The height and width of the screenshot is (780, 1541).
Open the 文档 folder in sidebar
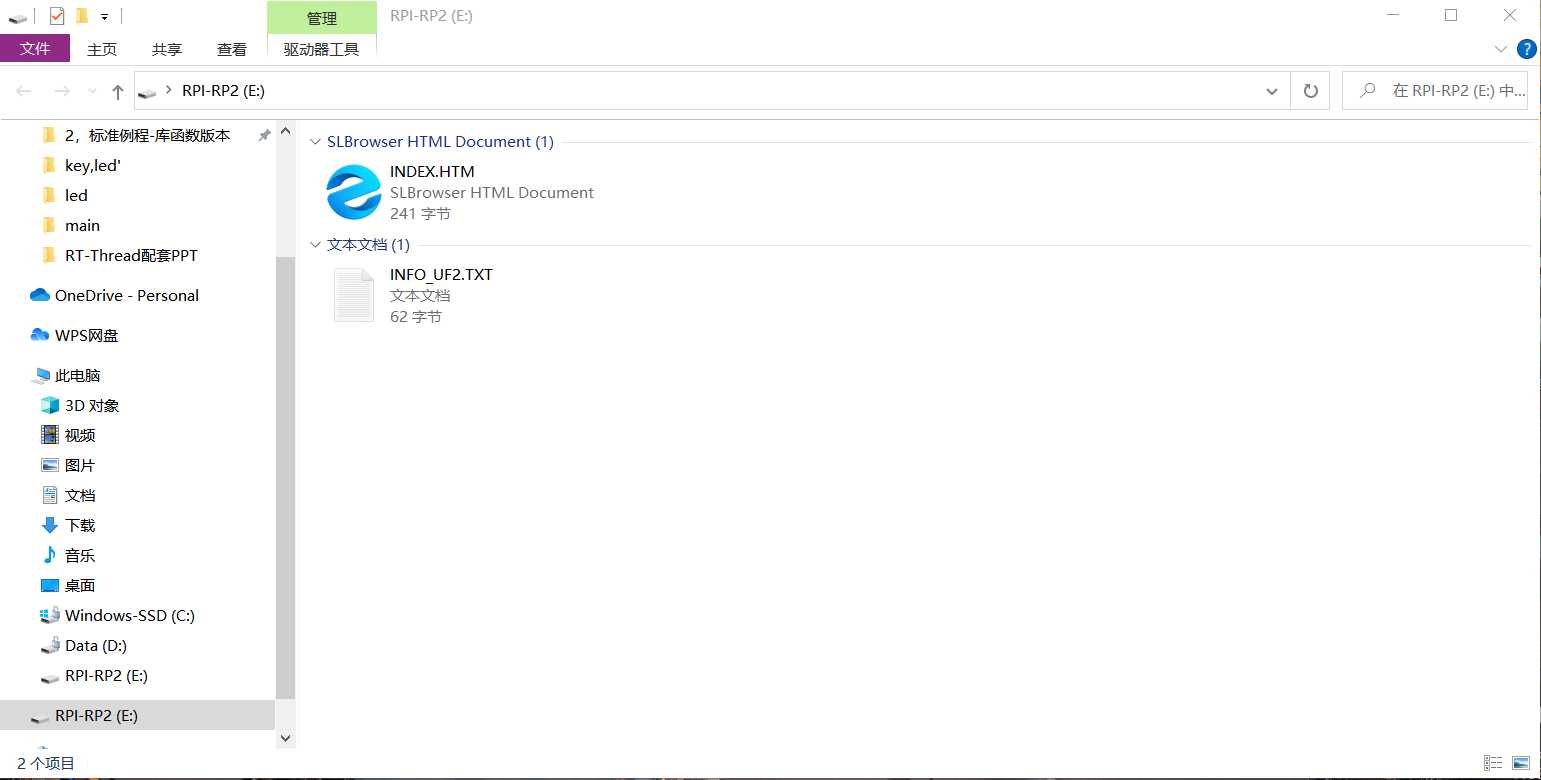pos(80,495)
